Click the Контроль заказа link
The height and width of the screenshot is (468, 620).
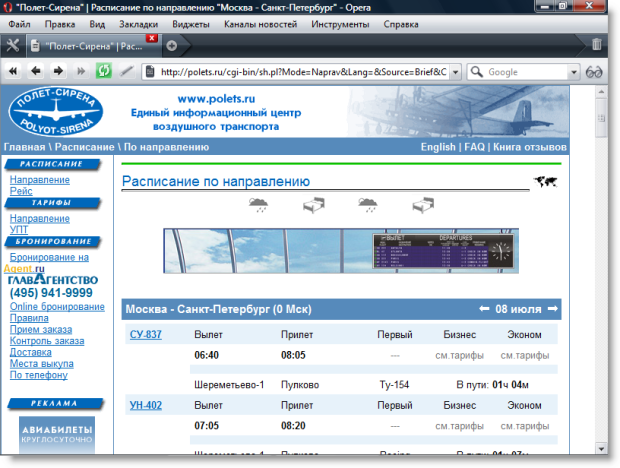coord(47,341)
